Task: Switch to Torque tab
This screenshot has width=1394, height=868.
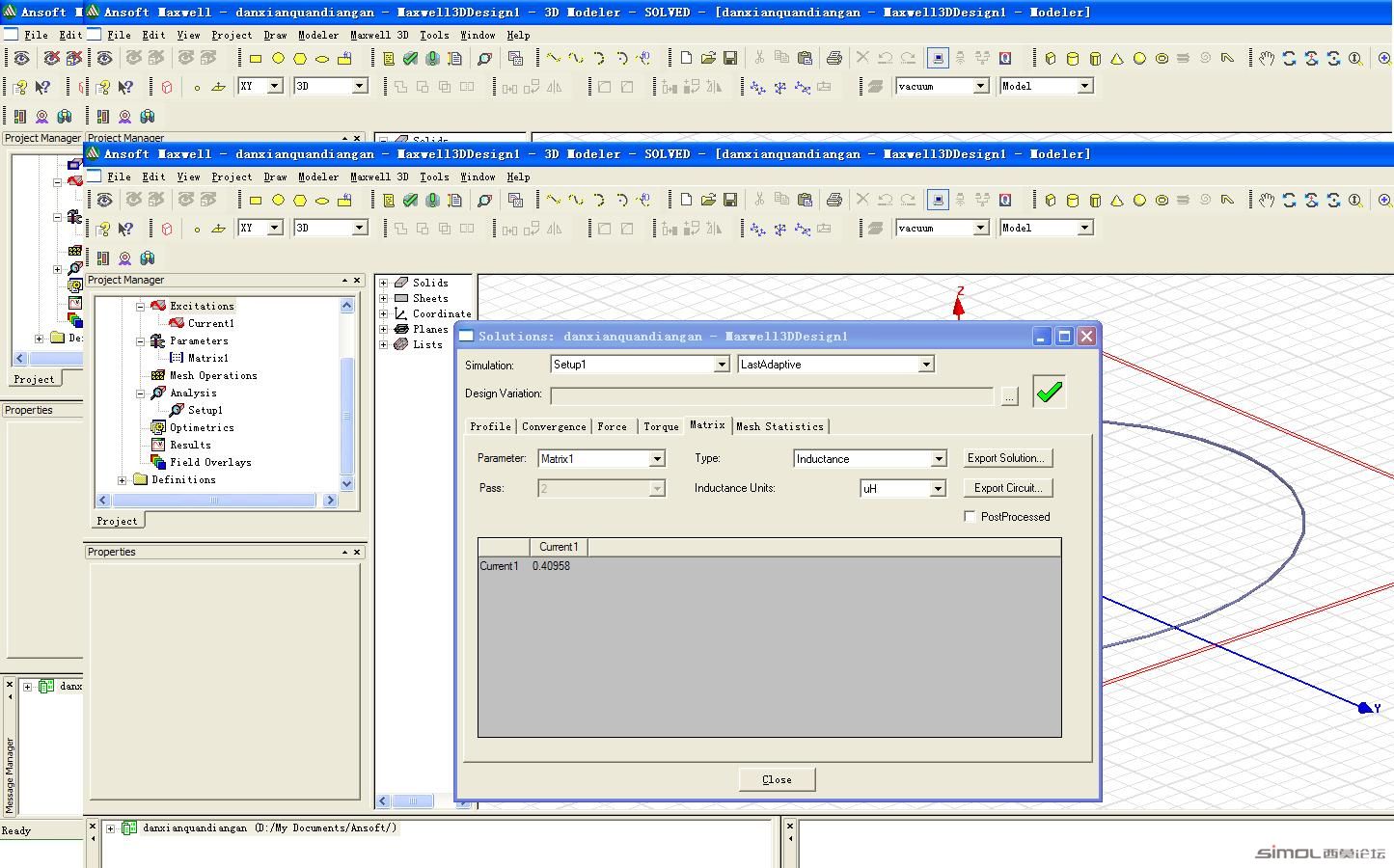Action: [661, 426]
